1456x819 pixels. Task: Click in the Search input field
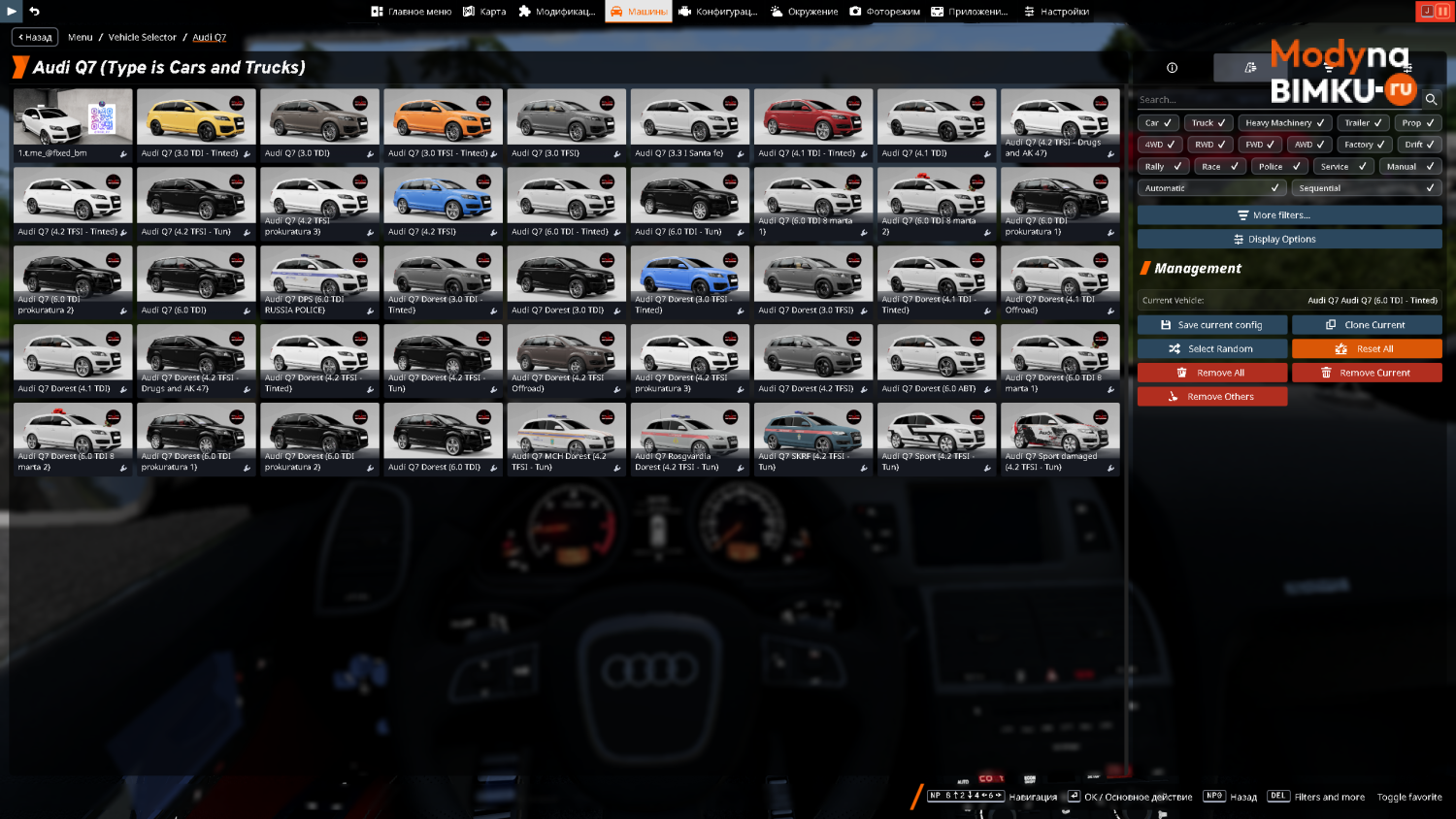1278,100
